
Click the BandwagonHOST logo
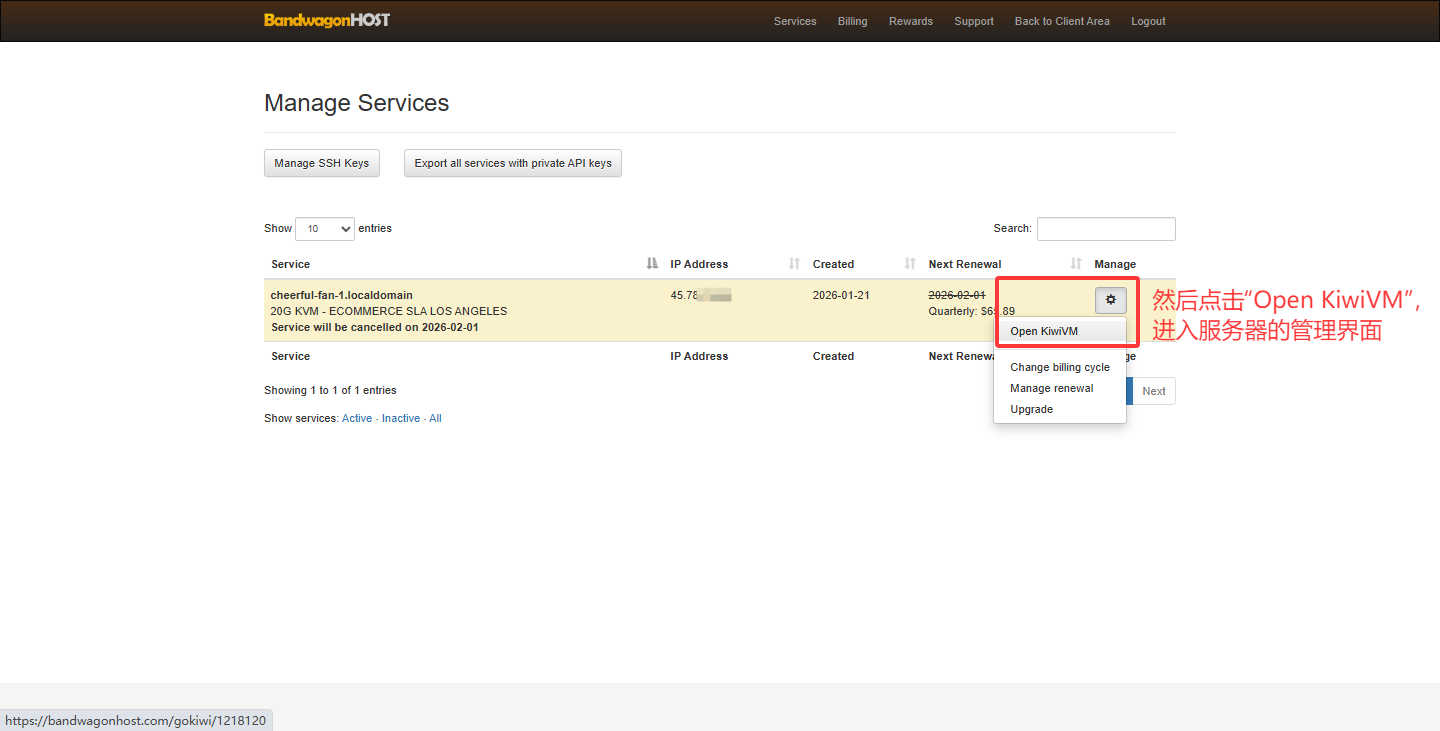[x=327, y=20]
